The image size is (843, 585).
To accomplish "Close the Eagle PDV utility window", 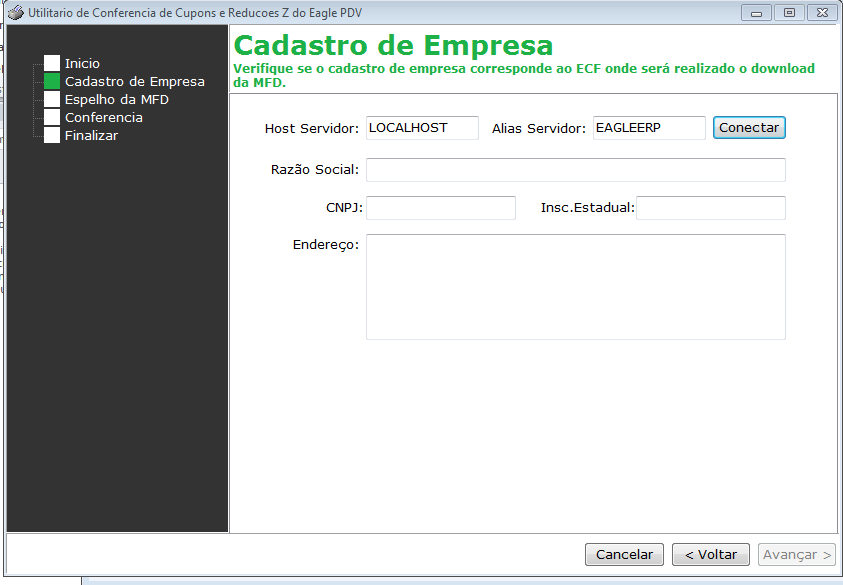I will (x=822, y=13).
